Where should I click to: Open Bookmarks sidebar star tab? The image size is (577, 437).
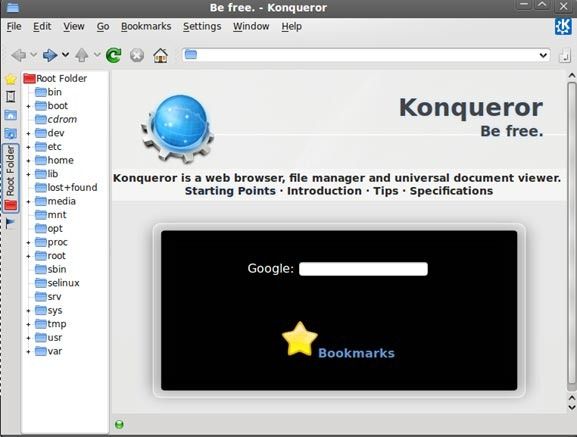click(x=11, y=79)
